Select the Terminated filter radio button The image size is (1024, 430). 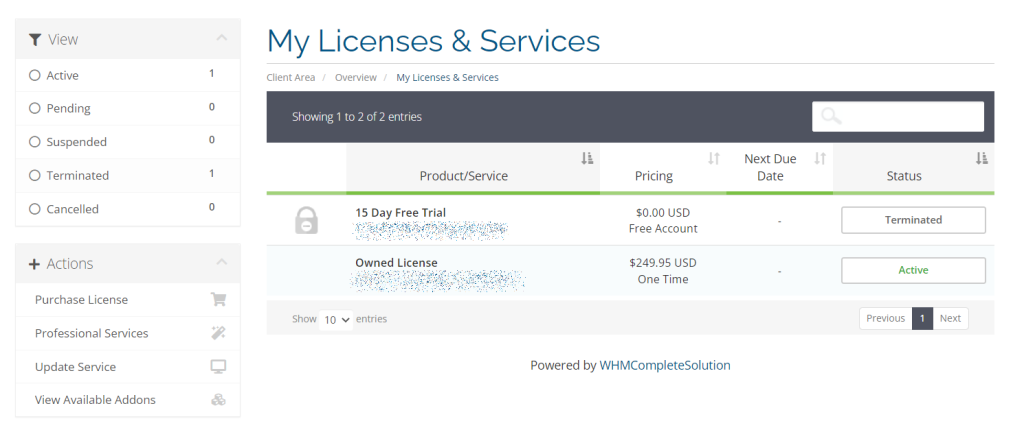pos(35,175)
